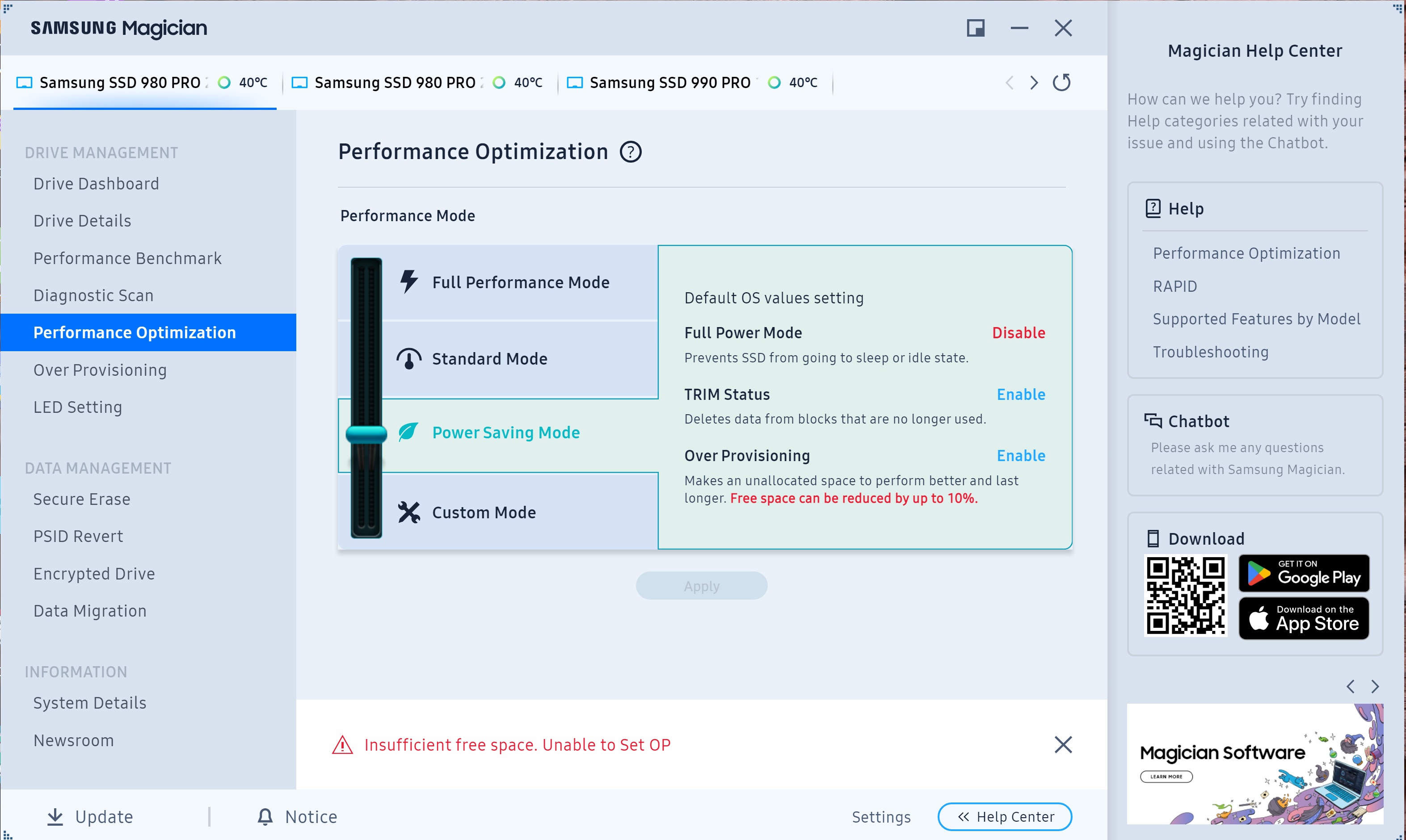Click TRIM Status Enable value
Screen dimensions: 1406x840
click(x=1021, y=394)
